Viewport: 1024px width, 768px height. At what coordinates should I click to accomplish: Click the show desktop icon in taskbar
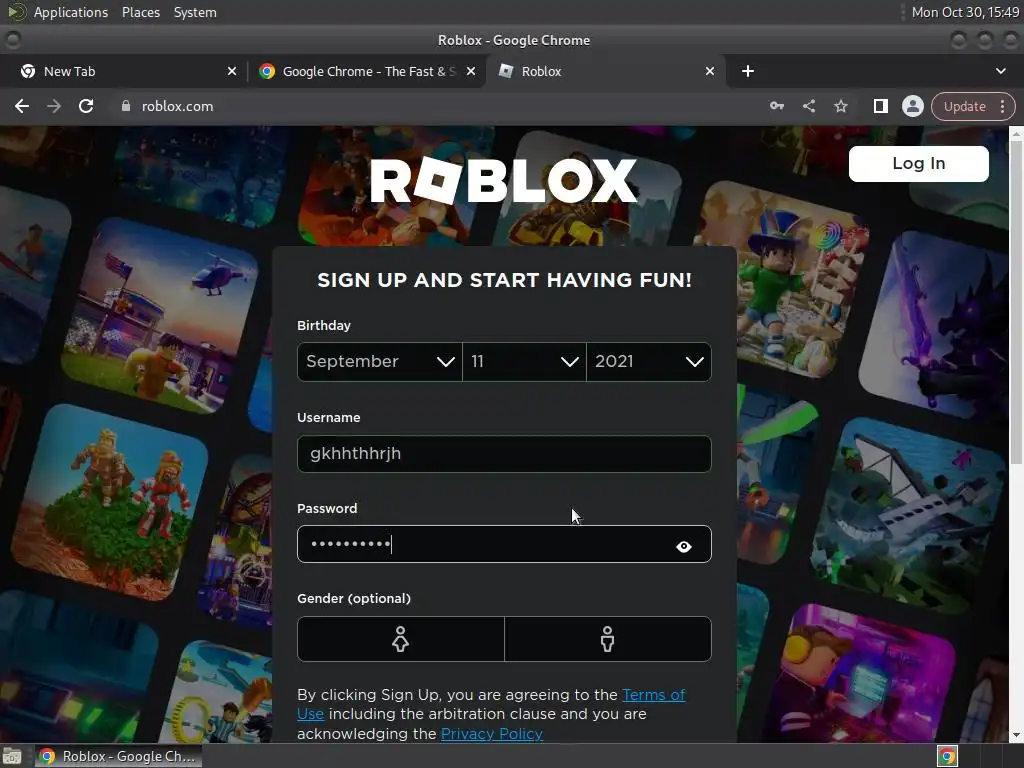(x=12, y=756)
